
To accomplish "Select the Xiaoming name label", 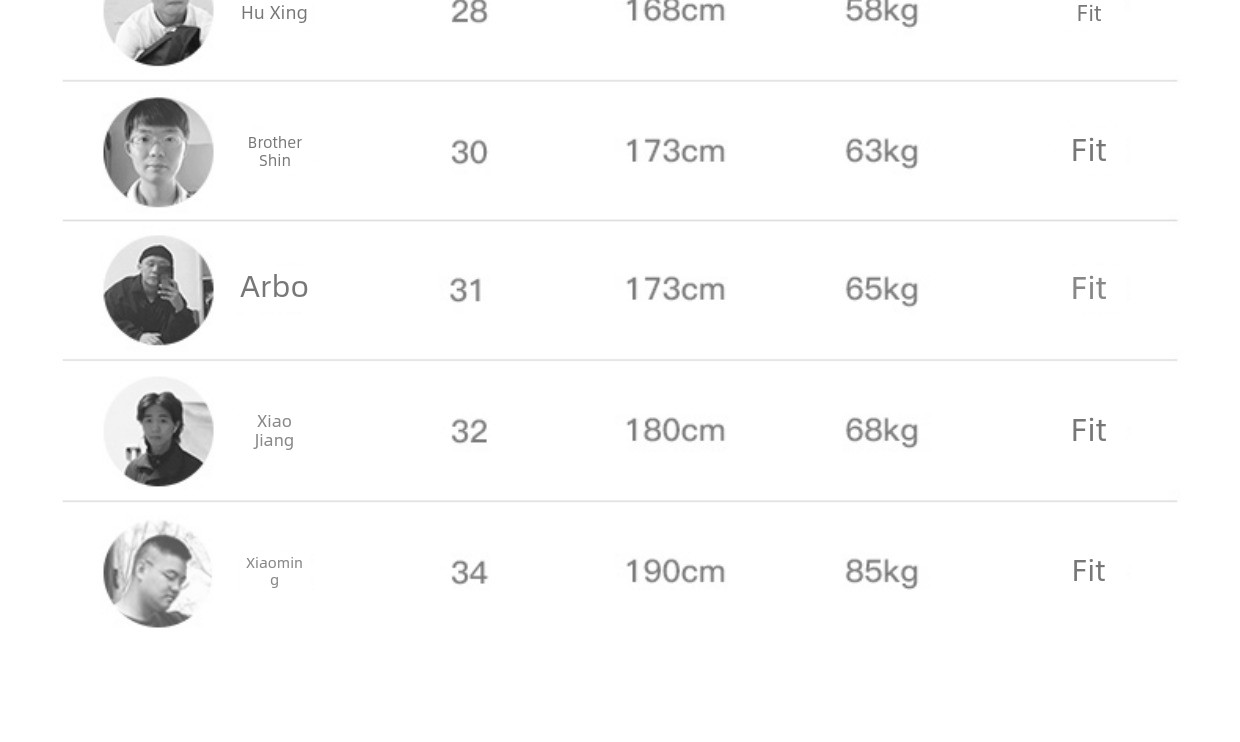I will click(274, 571).
